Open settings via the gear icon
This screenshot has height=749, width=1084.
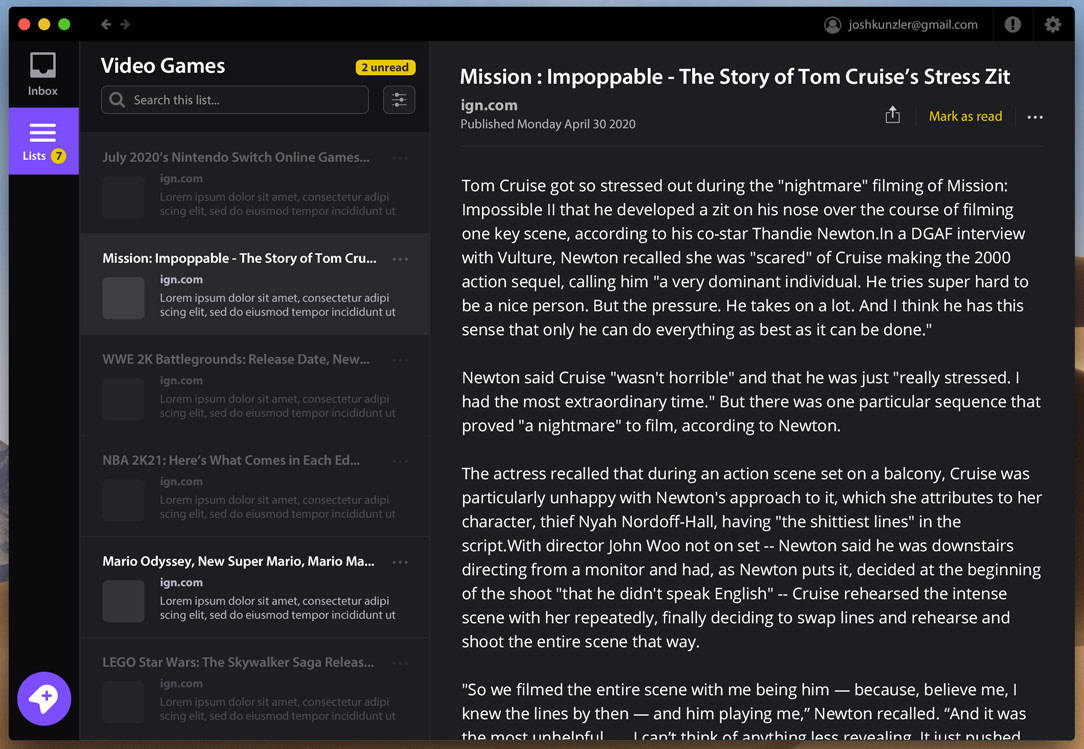pos(1052,25)
